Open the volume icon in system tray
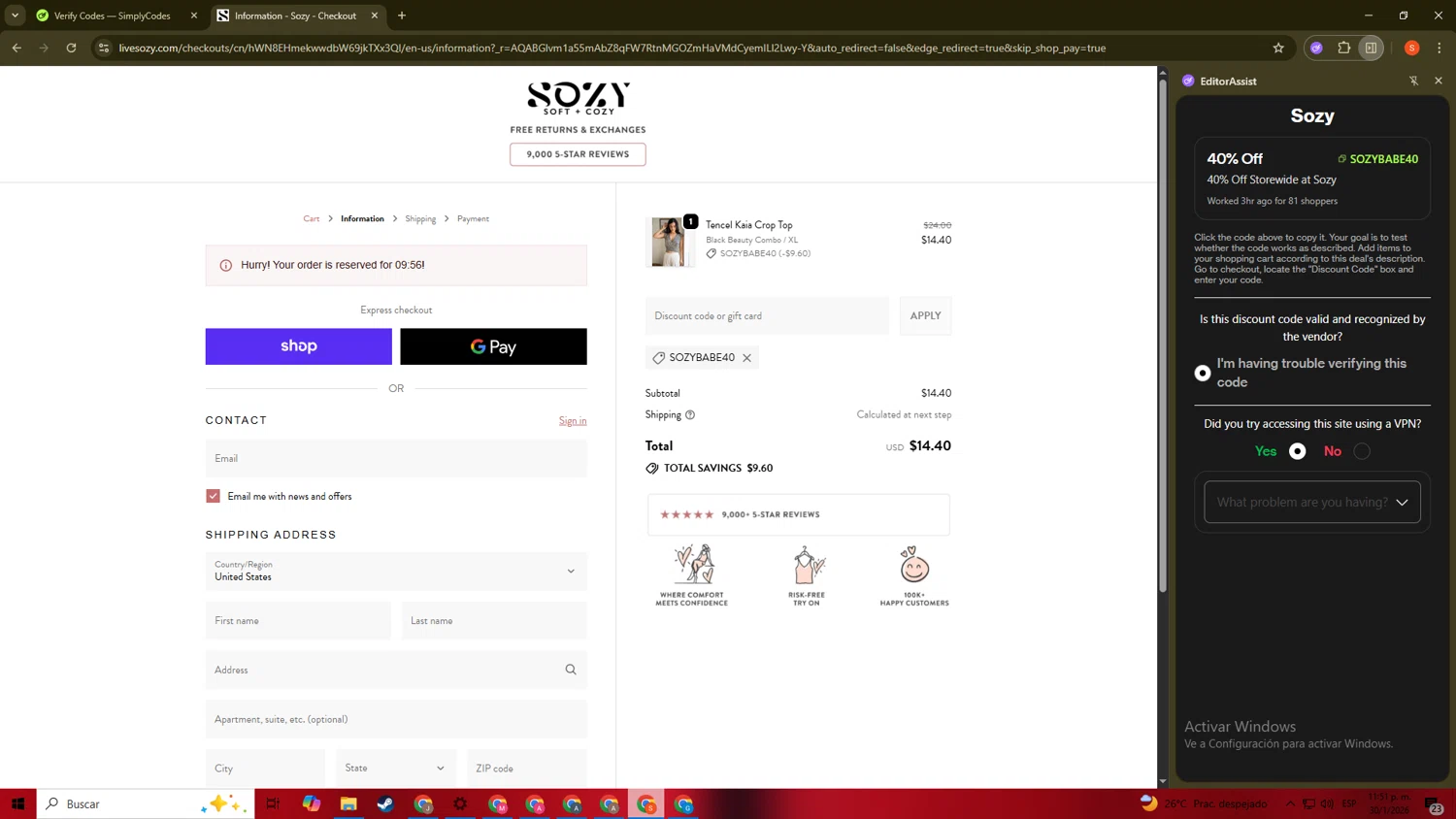The width and height of the screenshot is (1456, 819). pos(1327,803)
